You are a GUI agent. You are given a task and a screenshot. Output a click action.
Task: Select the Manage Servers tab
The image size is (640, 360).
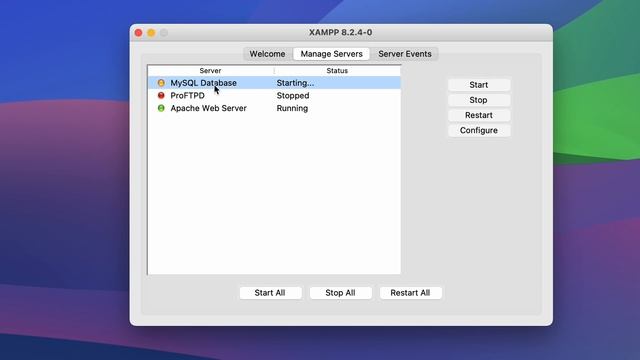click(331, 54)
